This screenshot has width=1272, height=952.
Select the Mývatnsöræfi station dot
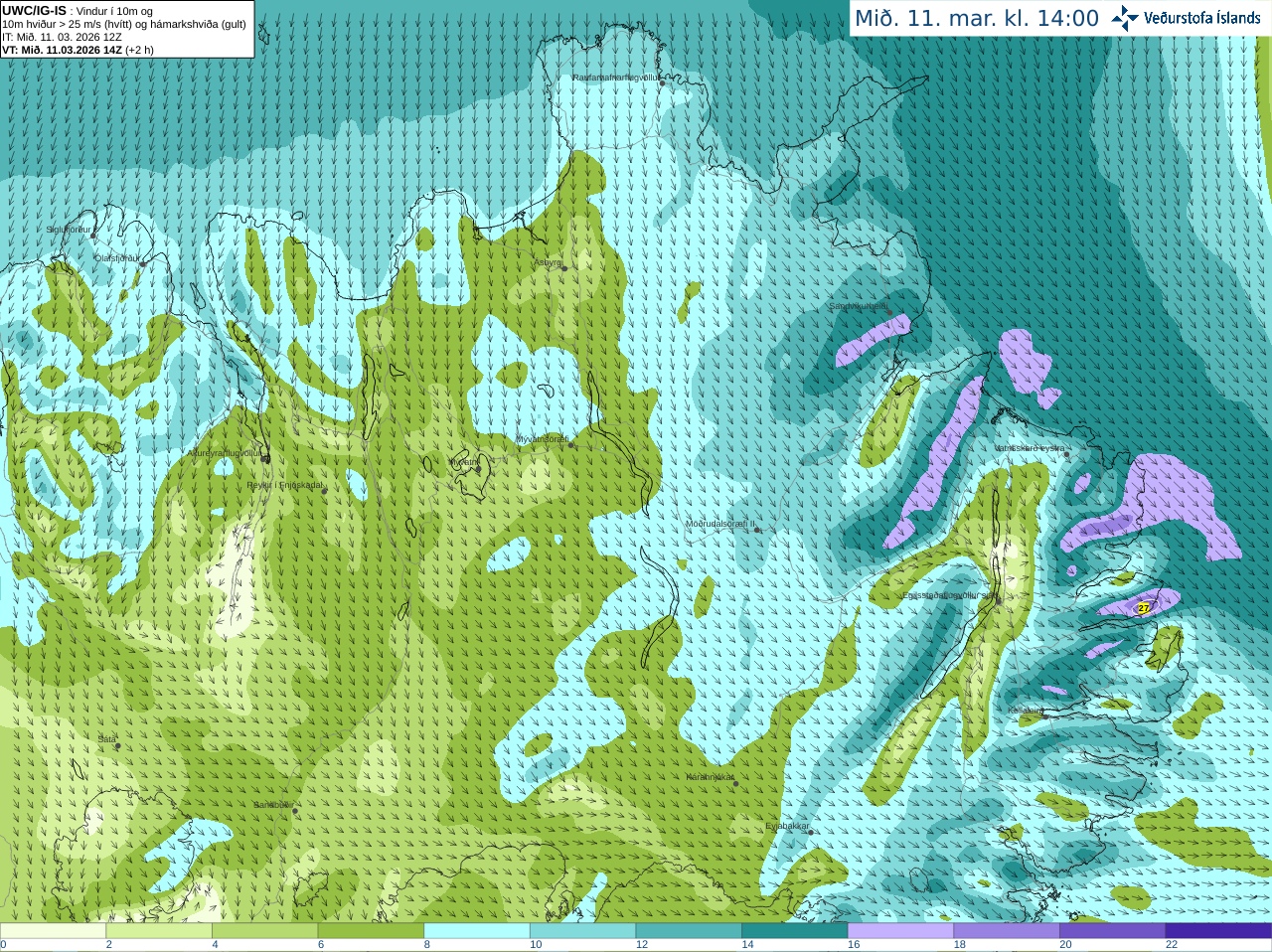pyautogui.click(x=570, y=444)
